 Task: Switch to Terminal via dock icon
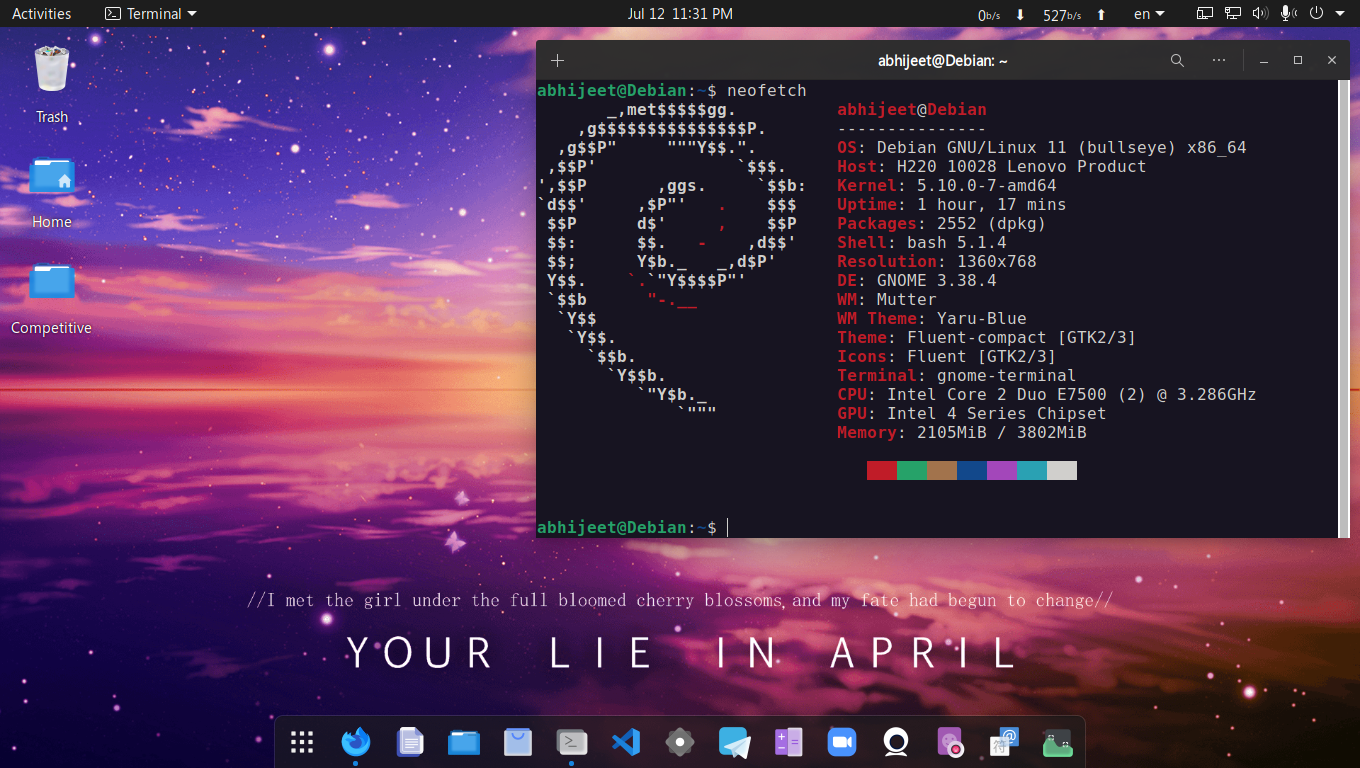tap(572, 742)
